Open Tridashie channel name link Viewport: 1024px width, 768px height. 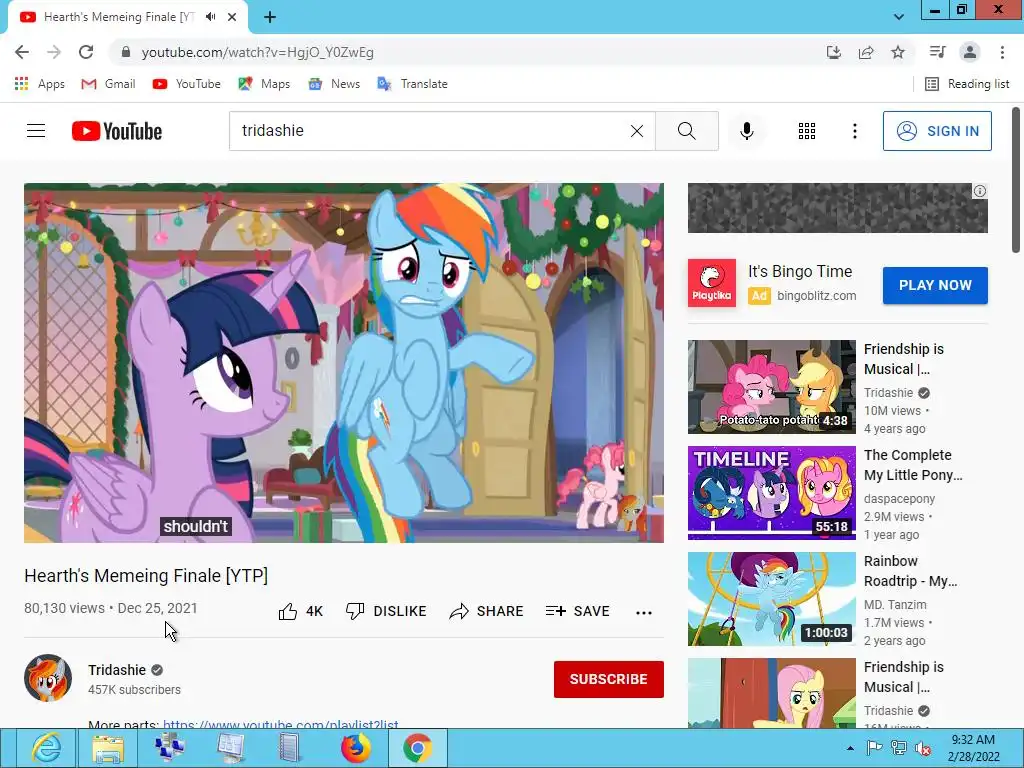(x=117, y=670)
